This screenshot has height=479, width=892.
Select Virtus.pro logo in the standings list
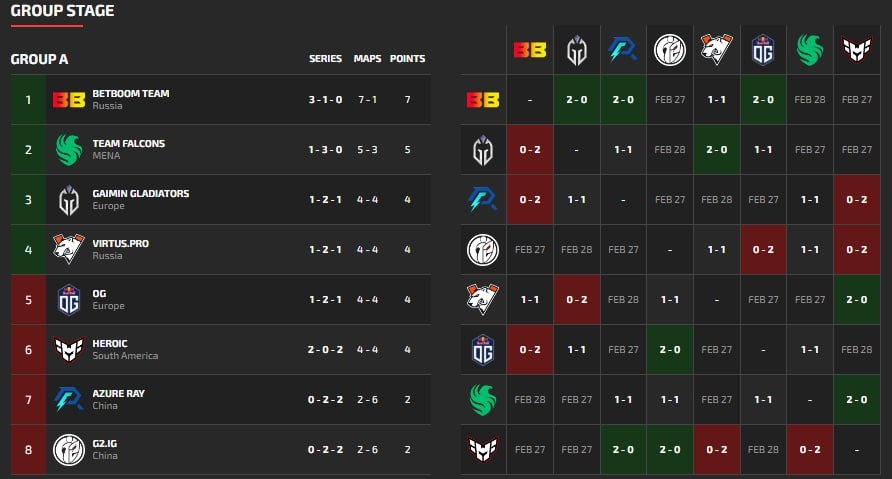point(69,250)
